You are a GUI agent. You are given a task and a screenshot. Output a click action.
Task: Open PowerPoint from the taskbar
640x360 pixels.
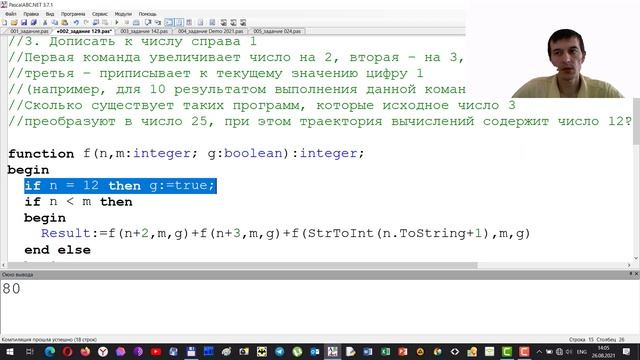403,351
